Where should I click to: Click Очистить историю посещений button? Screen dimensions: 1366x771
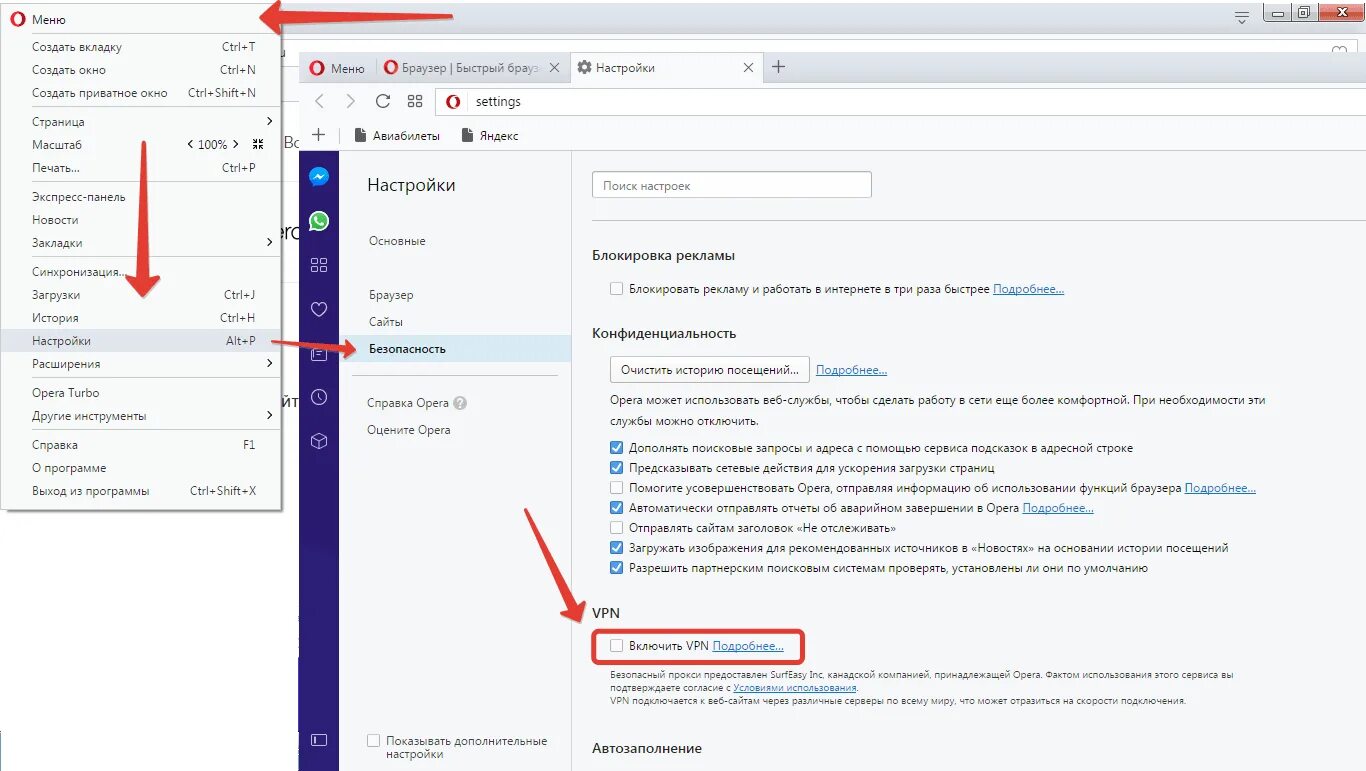coord(709,370)
